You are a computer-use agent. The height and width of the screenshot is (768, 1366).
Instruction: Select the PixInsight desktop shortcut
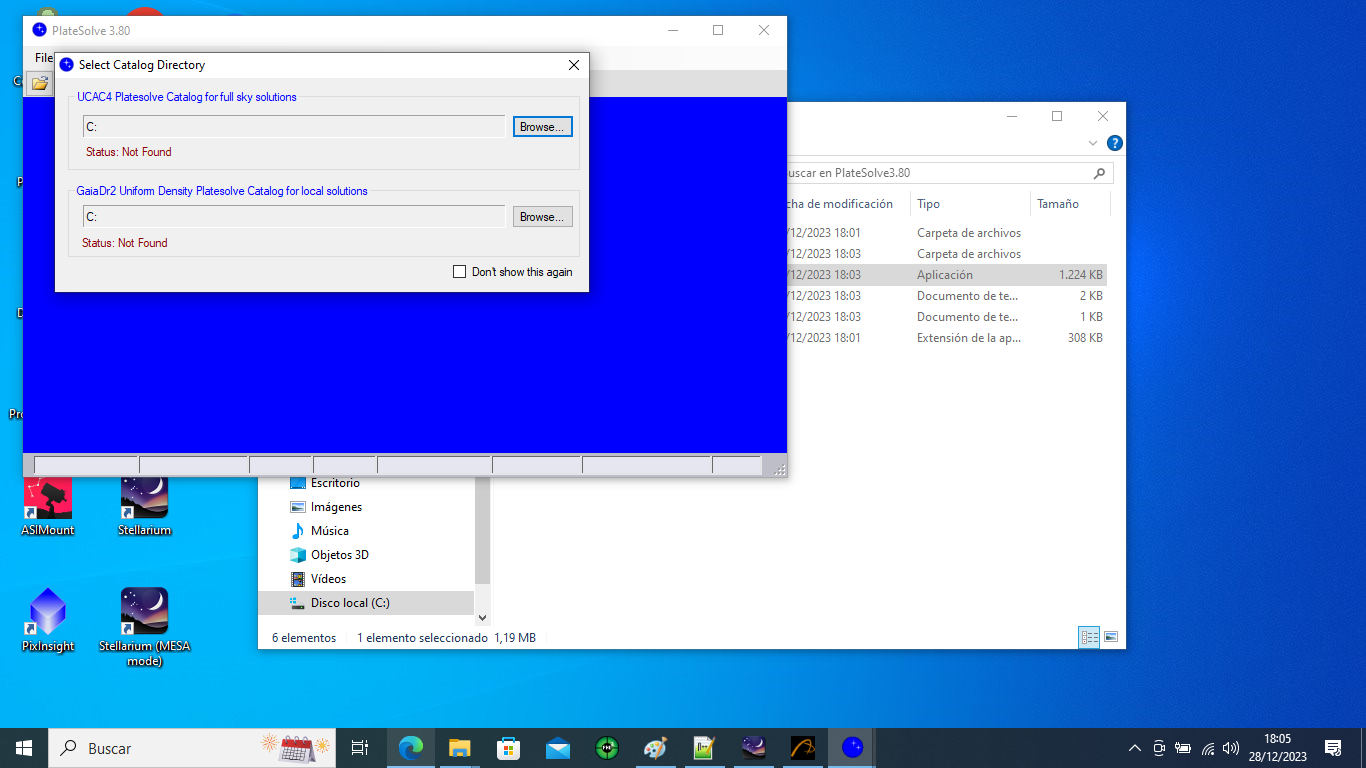pyautogui.click(x=48, y=620)
